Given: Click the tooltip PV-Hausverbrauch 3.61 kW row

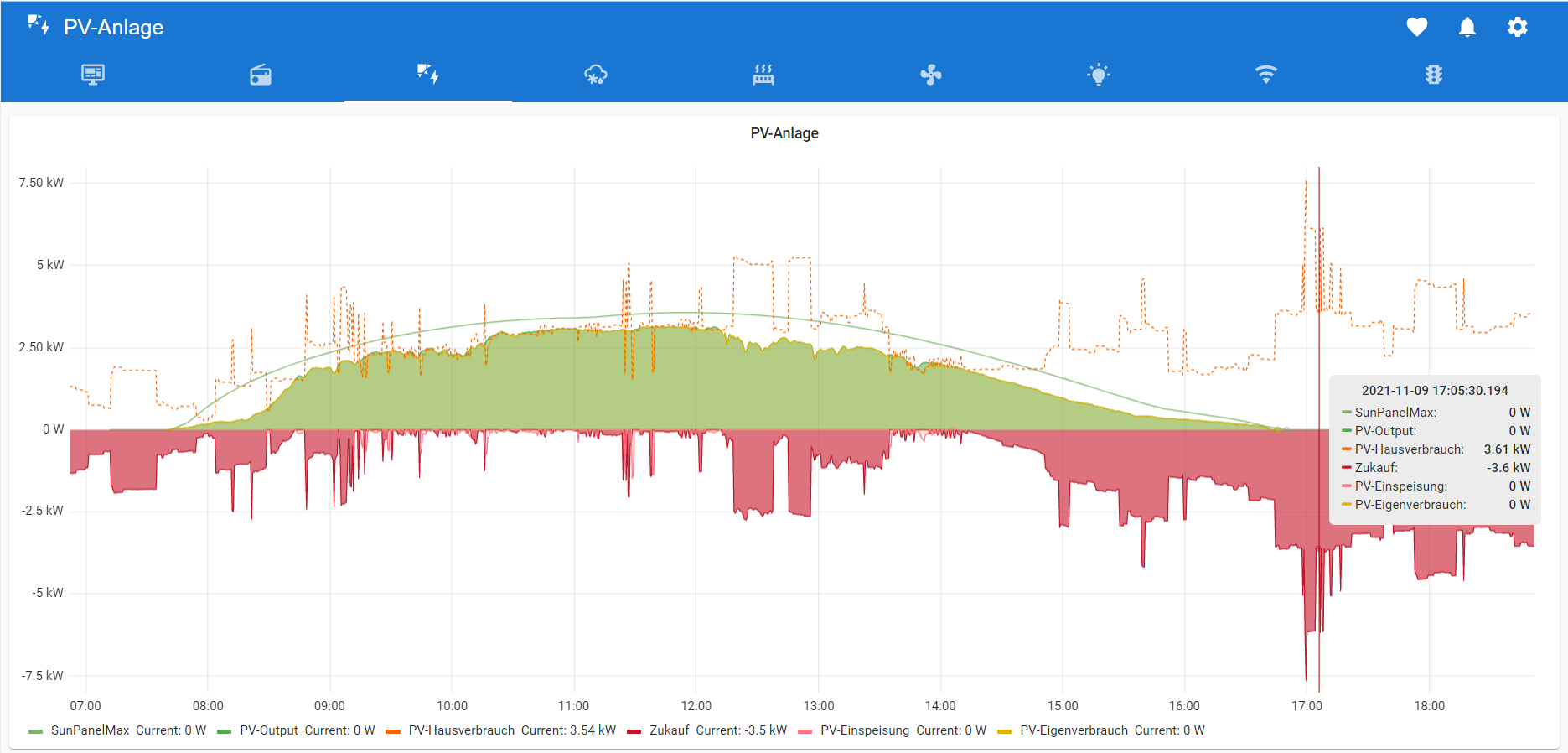Looking at the screenshot, I should click(1436, 449).
